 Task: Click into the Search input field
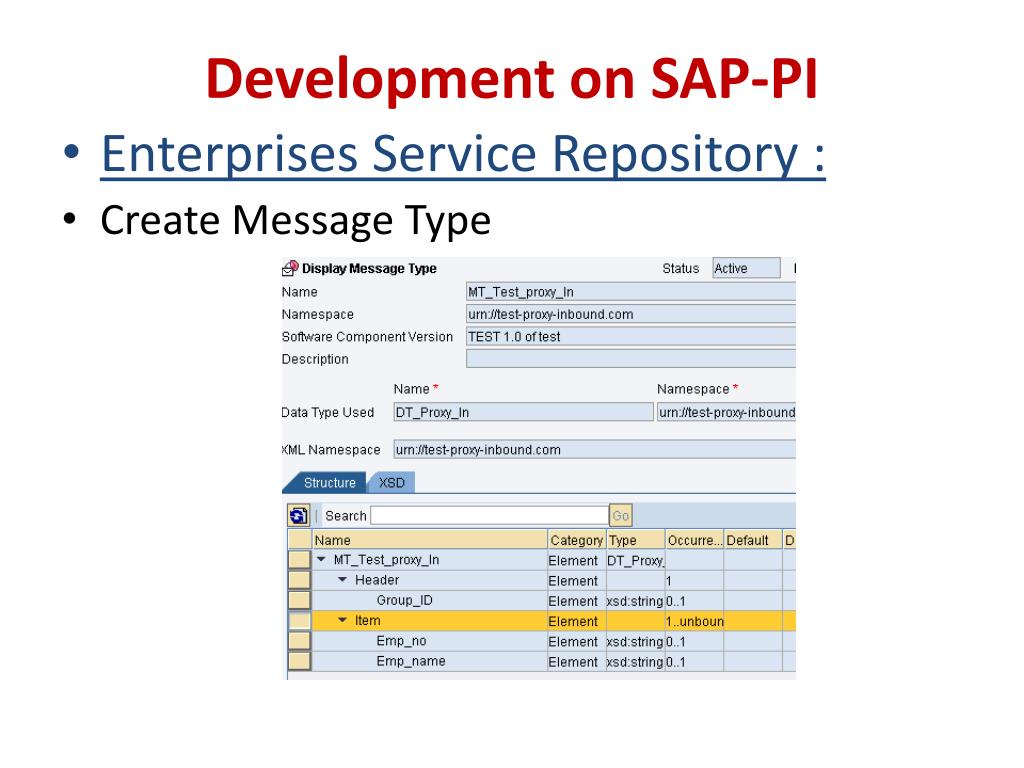point(489,516)
